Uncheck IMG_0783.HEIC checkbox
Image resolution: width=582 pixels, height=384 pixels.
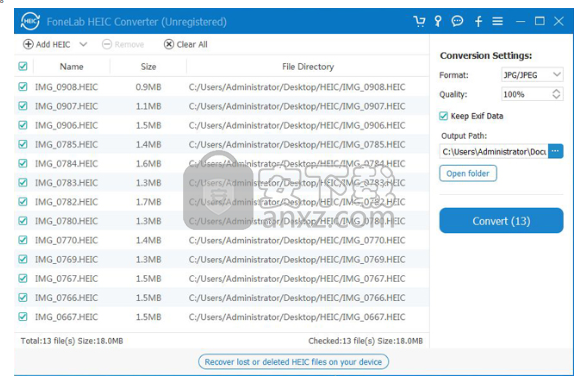click(23, 183)
